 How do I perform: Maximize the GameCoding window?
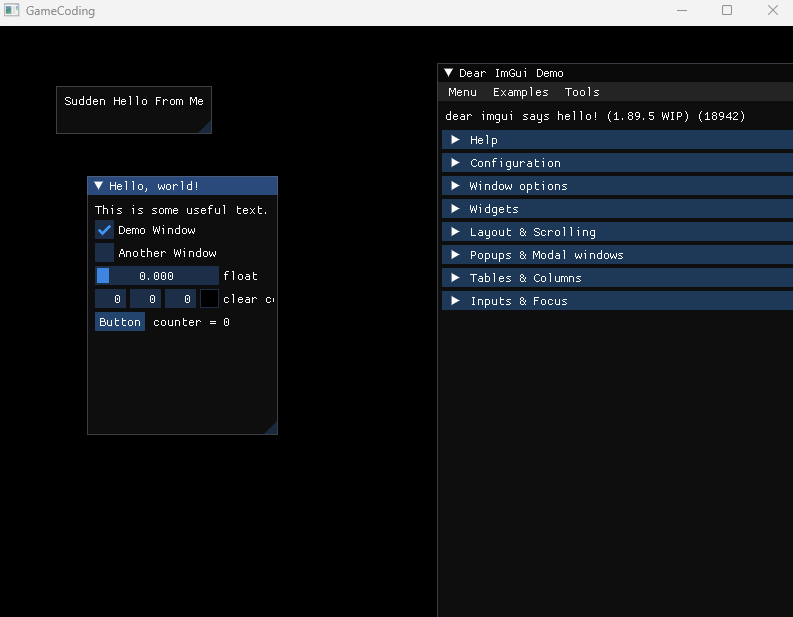coord(727,10)
